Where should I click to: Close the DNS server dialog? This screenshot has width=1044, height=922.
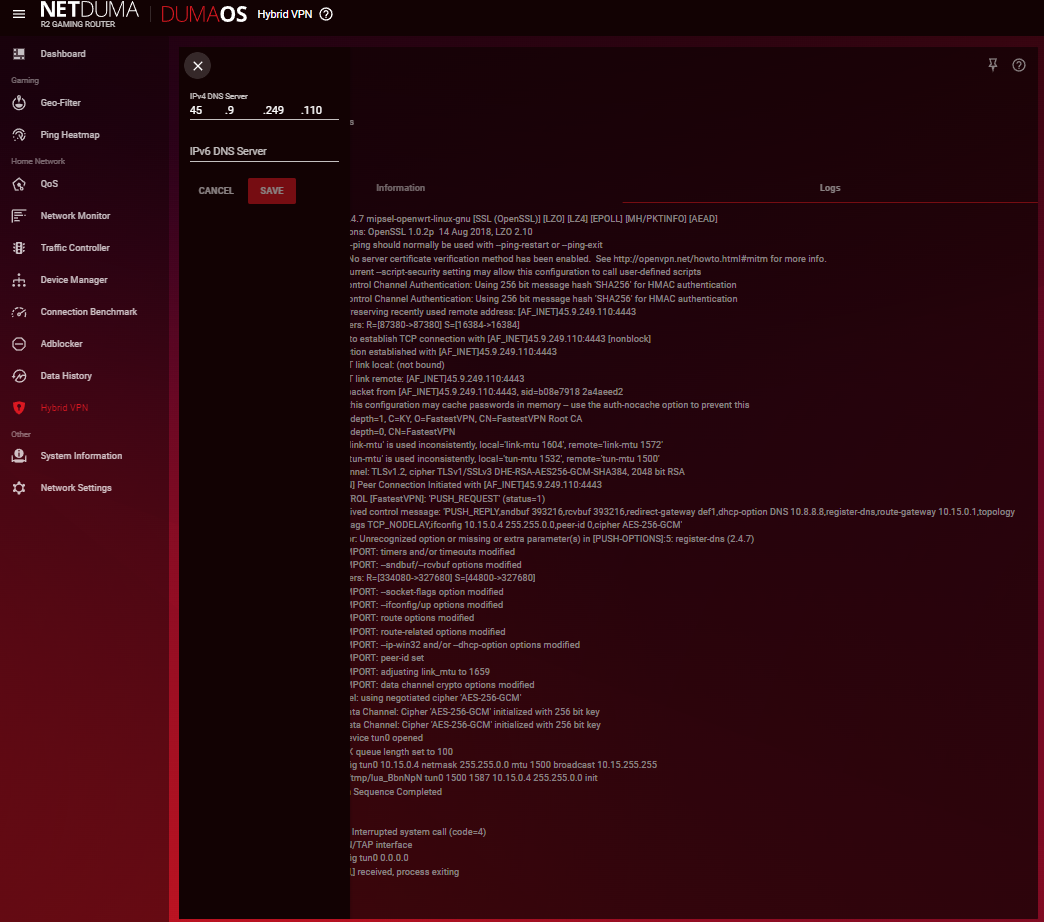click(x=198, y=66)
